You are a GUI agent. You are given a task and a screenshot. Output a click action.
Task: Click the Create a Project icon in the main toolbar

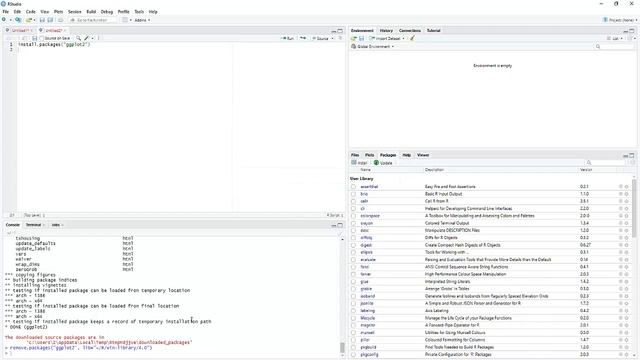18,20
